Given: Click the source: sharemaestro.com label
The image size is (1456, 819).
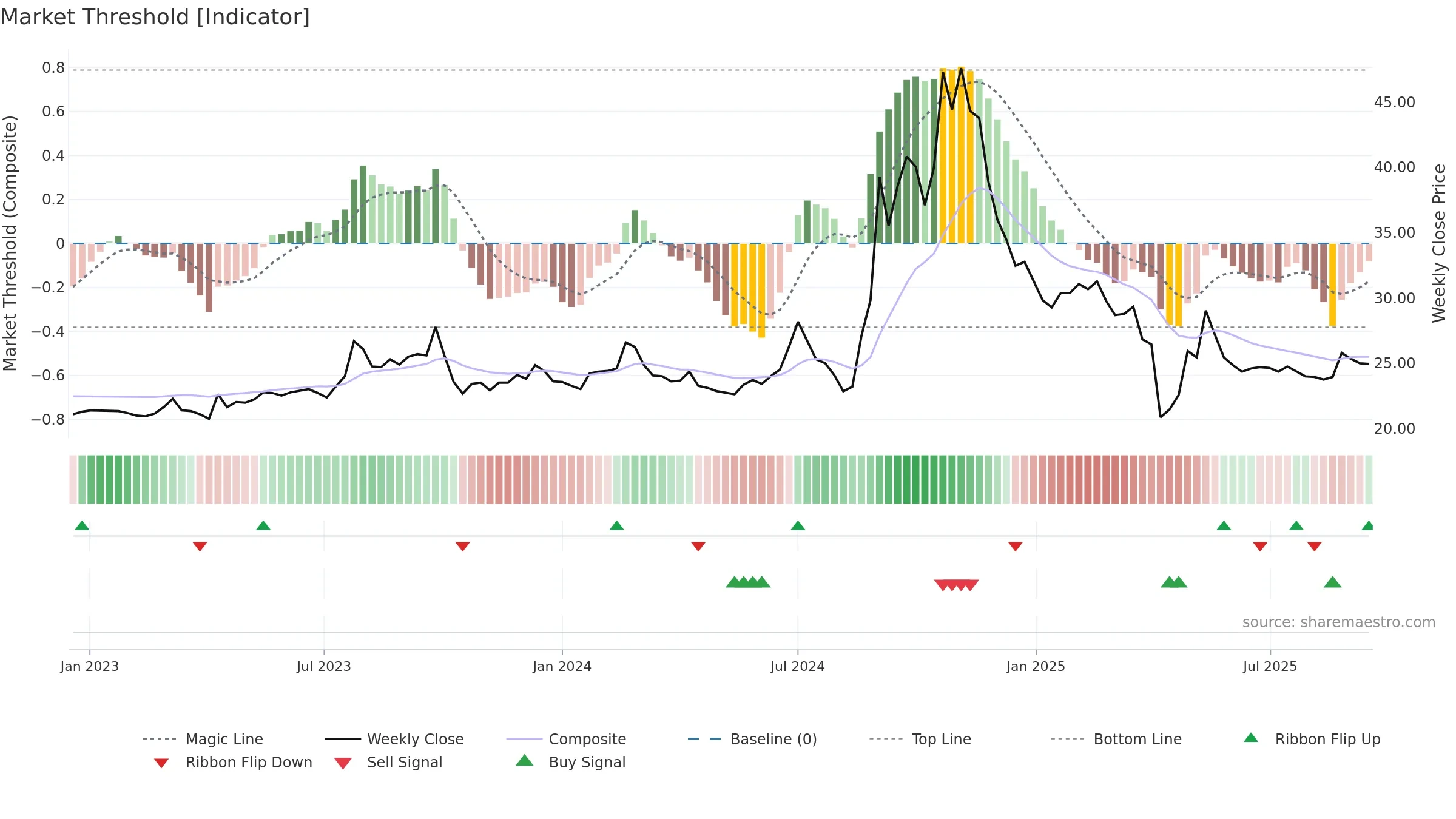Looking at the screenshot, I should click(1339, 622).
